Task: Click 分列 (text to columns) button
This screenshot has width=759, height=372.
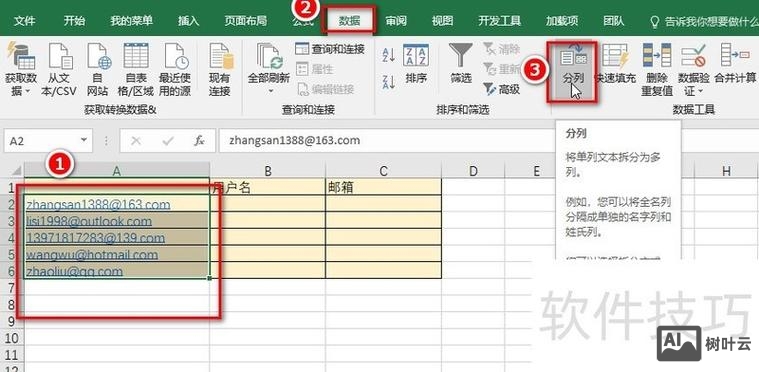Action: pos(573,71)
